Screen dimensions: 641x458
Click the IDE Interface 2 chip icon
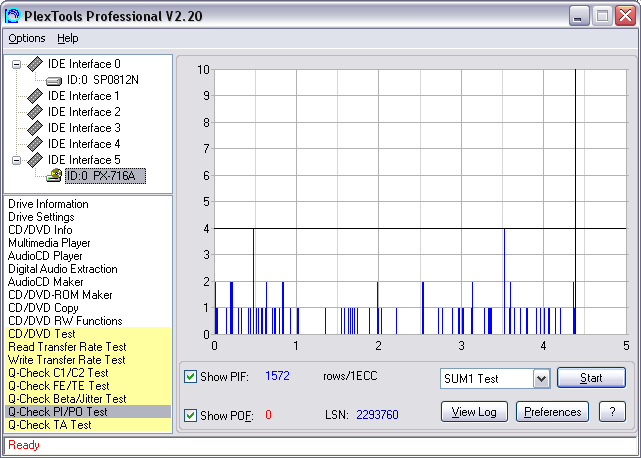pos(35,112)
